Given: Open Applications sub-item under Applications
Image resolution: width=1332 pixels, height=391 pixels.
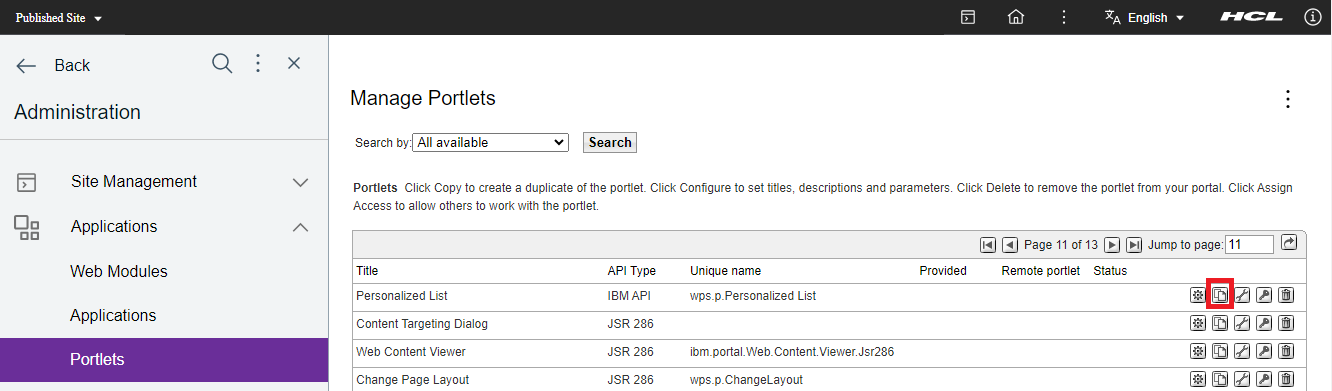Looking at the screenshot, I should 113,315.
